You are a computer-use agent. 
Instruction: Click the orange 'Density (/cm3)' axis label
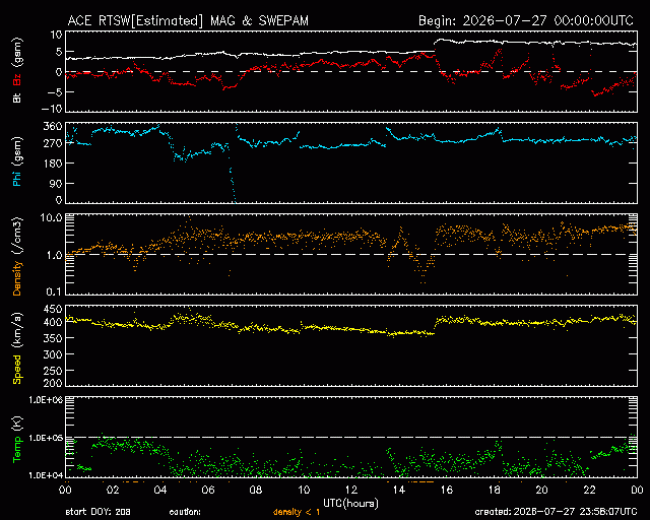pos(17,256)
